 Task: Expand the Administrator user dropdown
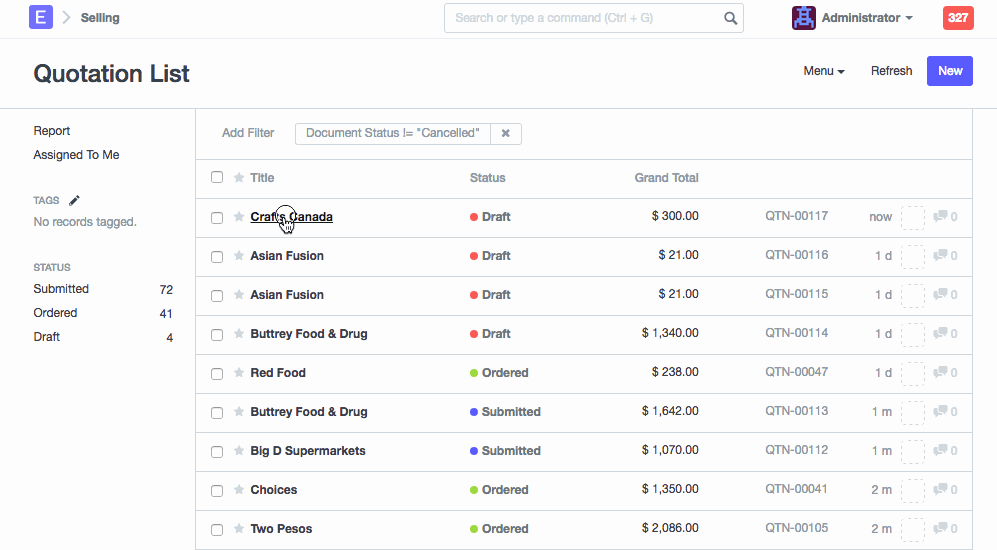[x=866, y=18]
